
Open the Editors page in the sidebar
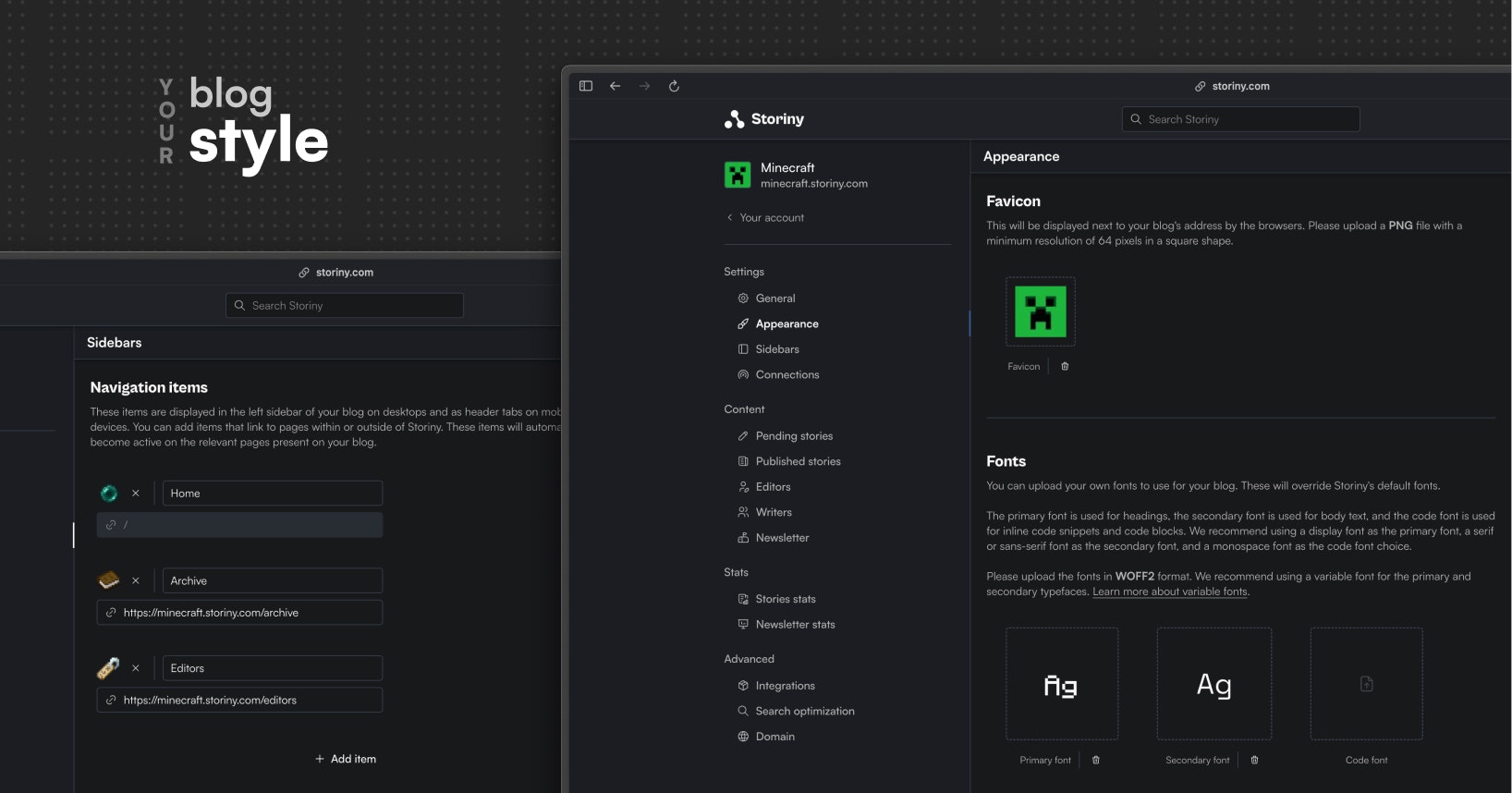[764, 487]
